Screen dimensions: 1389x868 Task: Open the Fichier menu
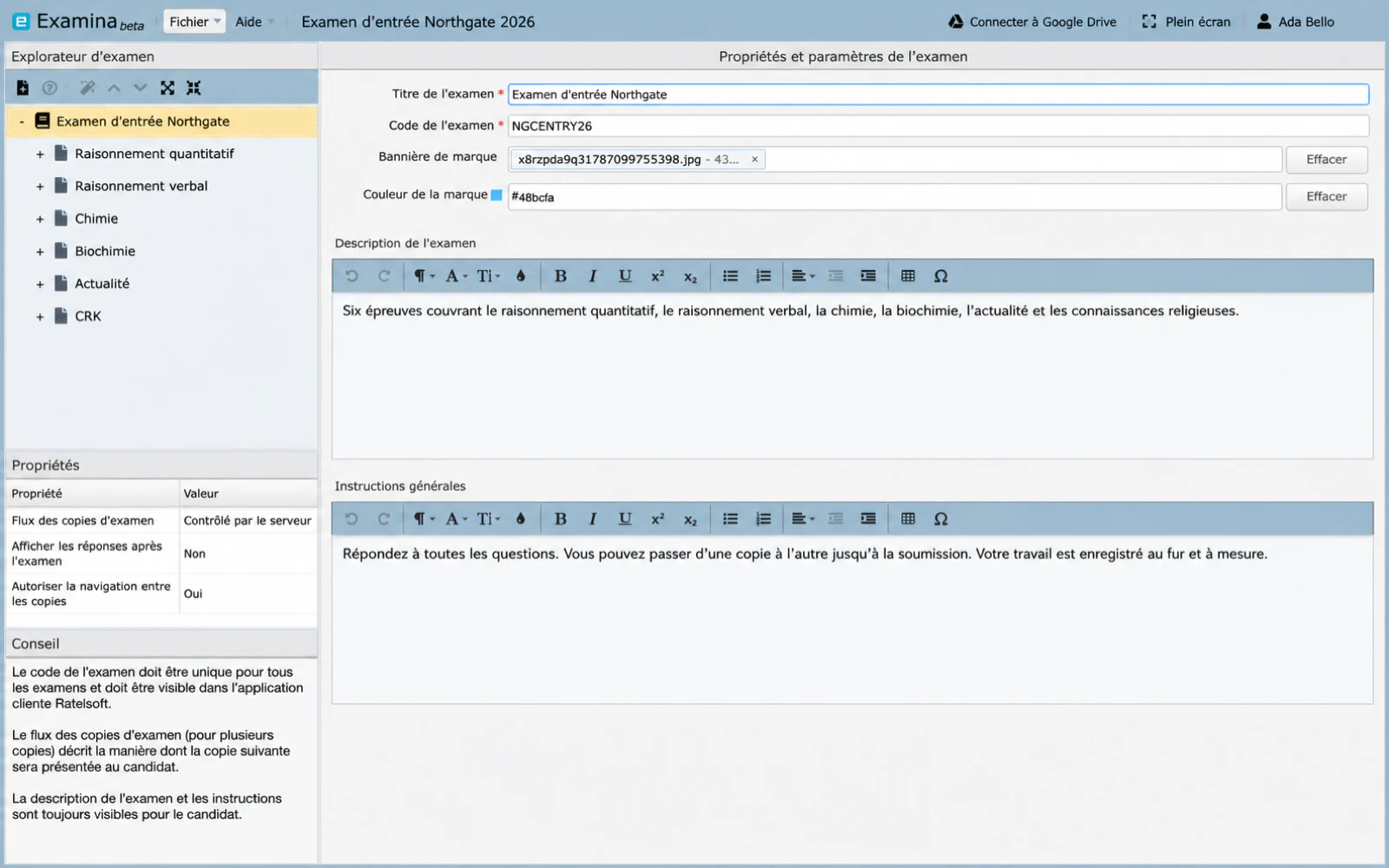pyautogui.click(x=194, y=22)
